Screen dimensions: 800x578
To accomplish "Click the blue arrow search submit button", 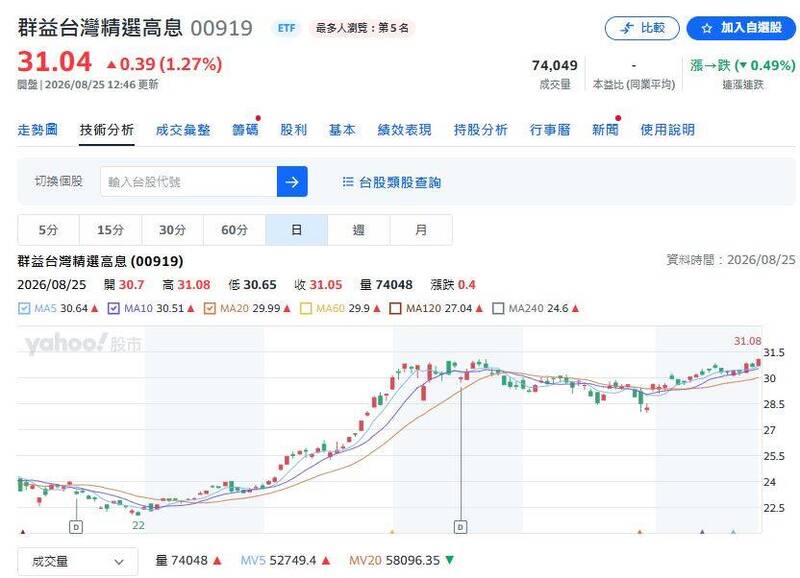I will pyautogui.click(x=292, y=182).
